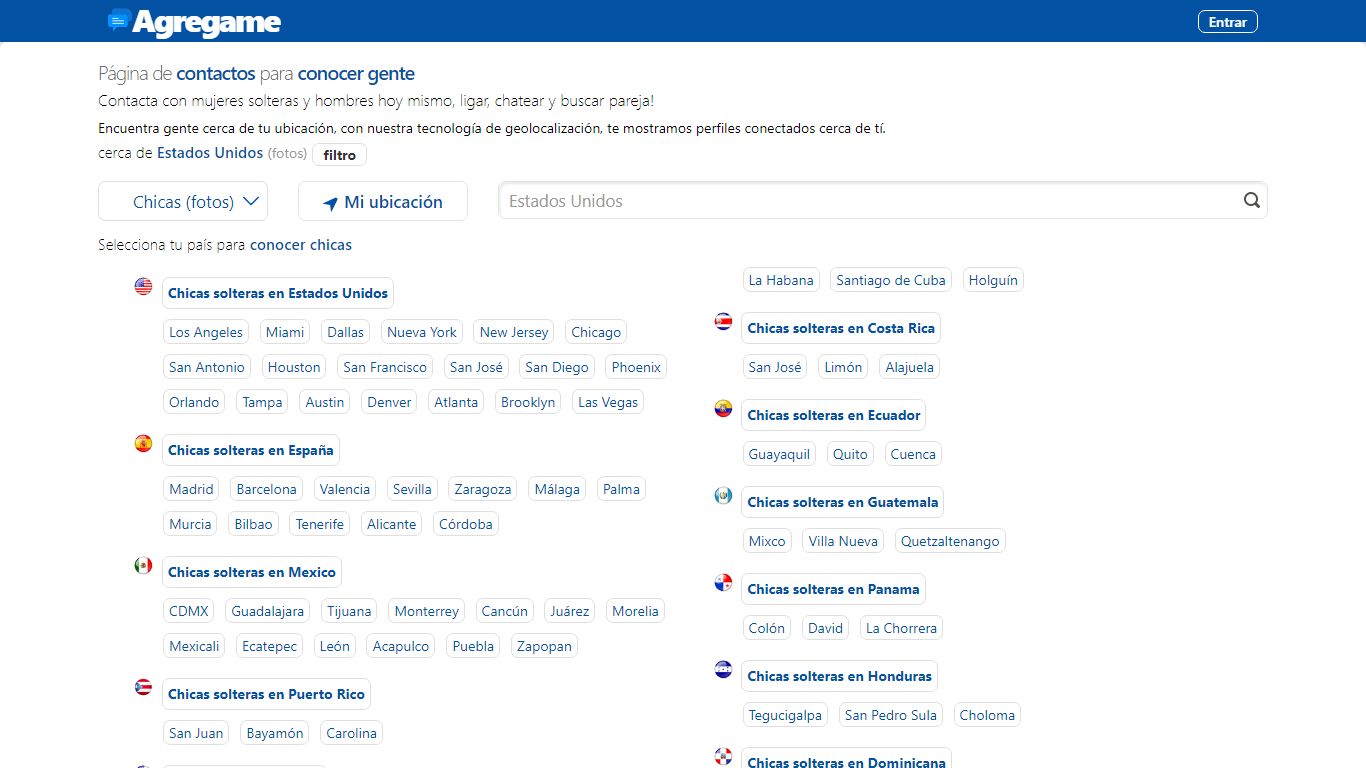Open Chicas solteras en Honduras
Viewport: 1366px width, 768px height.
pos(839,676)
